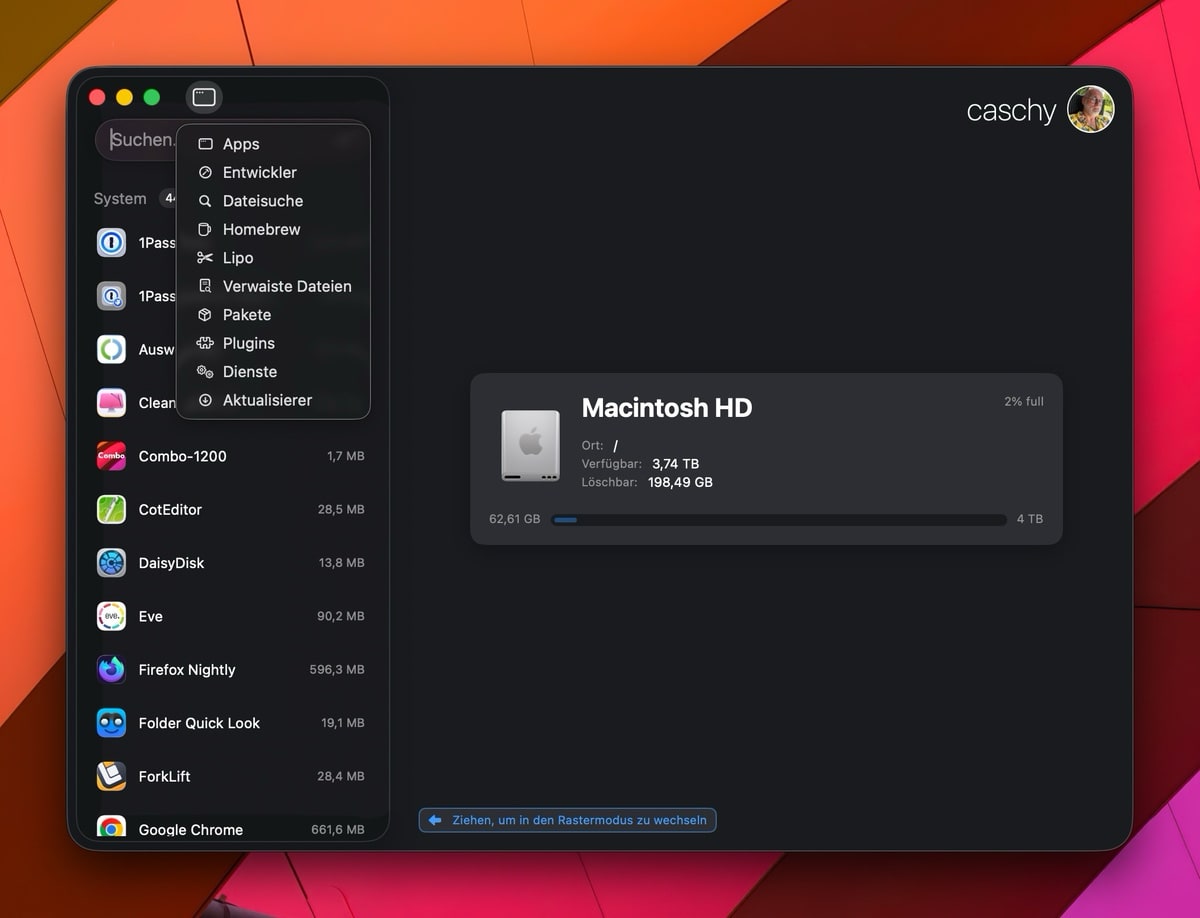
Task: Open Plugins from the popup menu
Action: click(248, 343)
